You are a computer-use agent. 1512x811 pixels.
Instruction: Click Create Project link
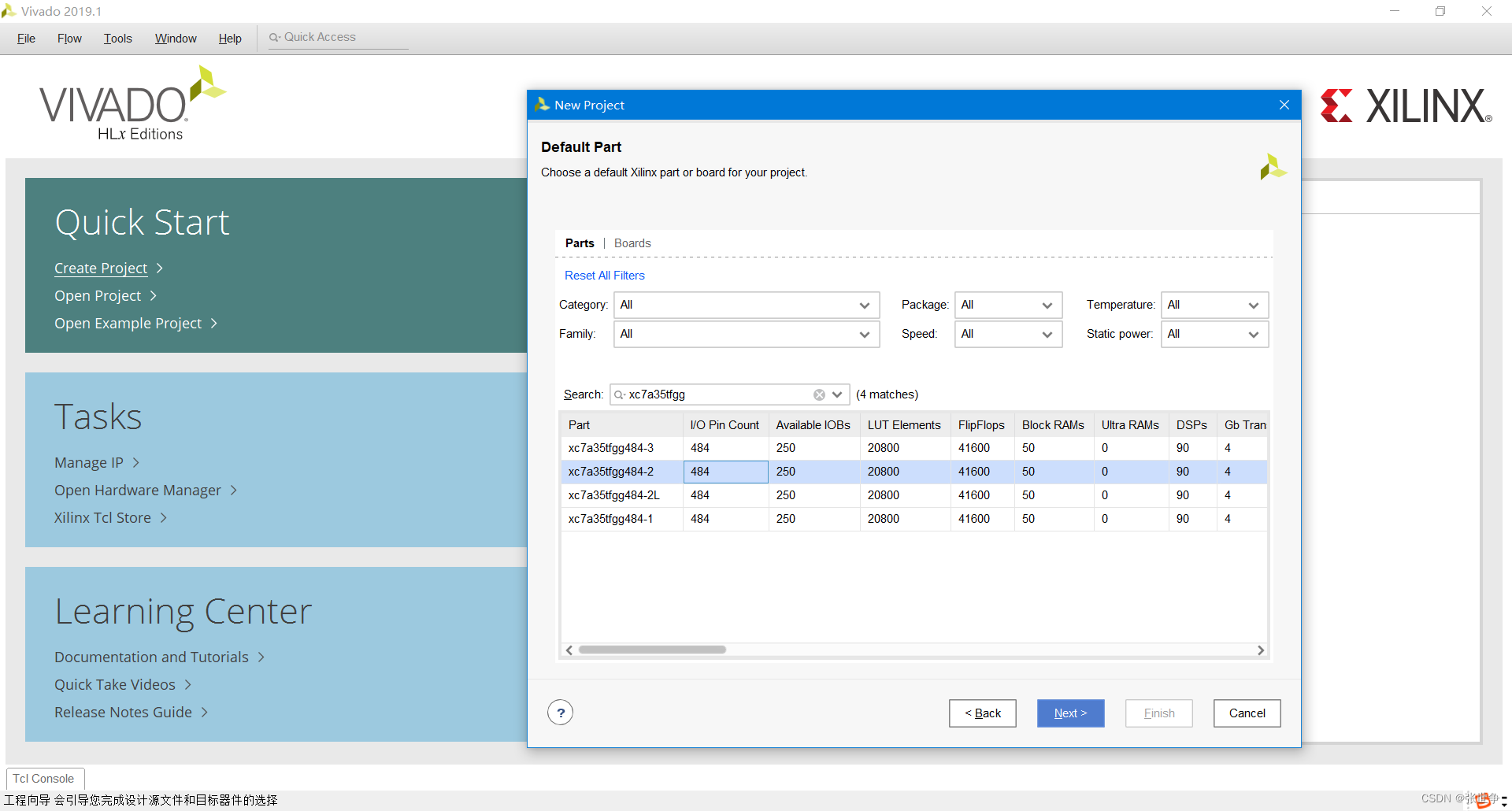click(x=101, y=268)
